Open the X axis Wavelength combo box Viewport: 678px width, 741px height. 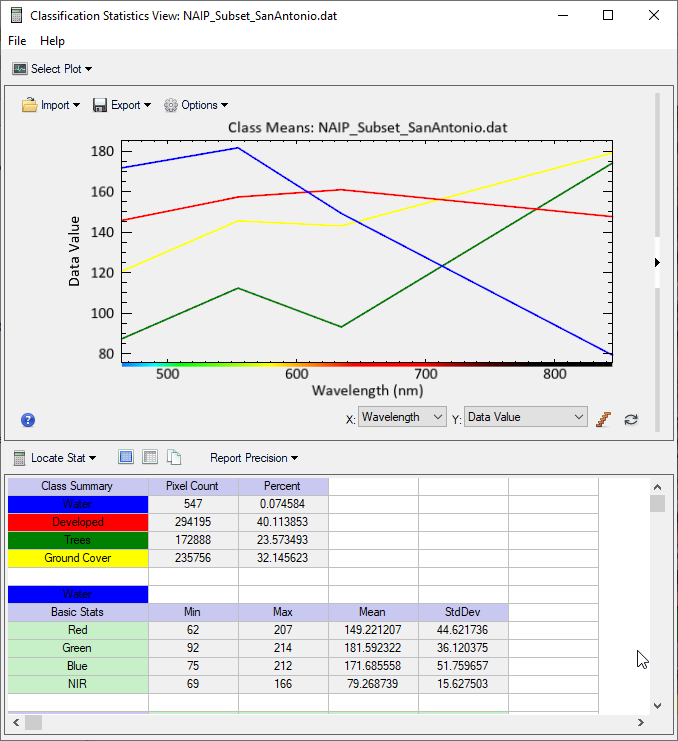pos(402,417)
